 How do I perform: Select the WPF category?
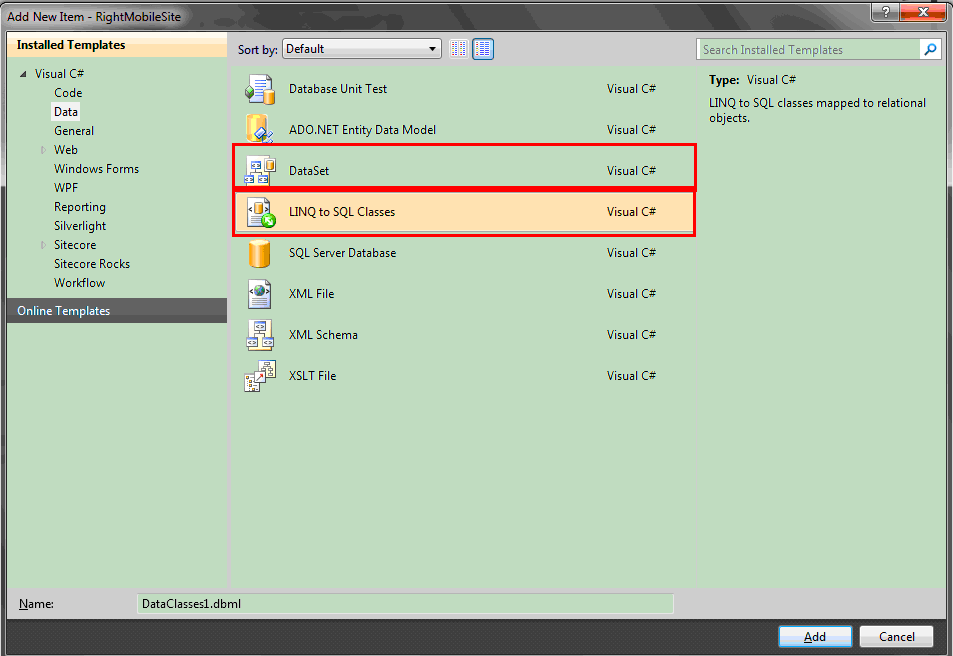tap(66, 188)
